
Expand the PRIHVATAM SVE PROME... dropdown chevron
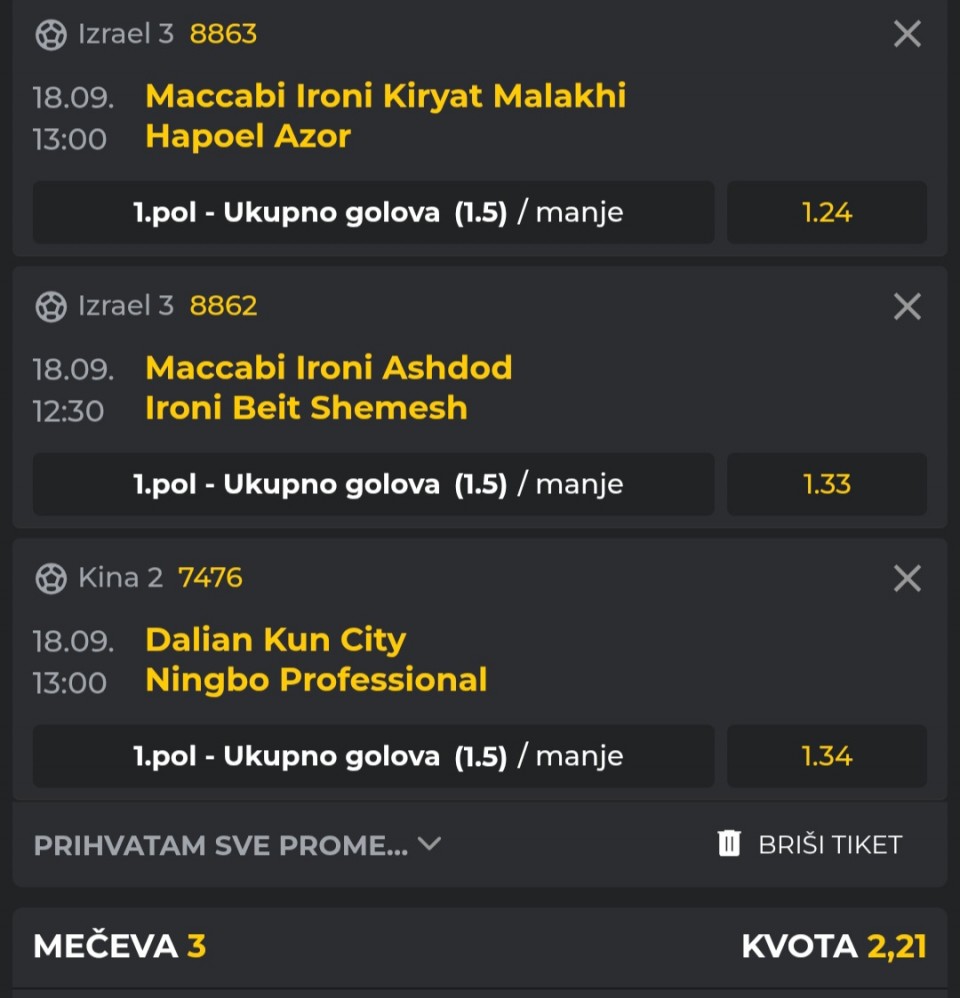pos(429,844)
